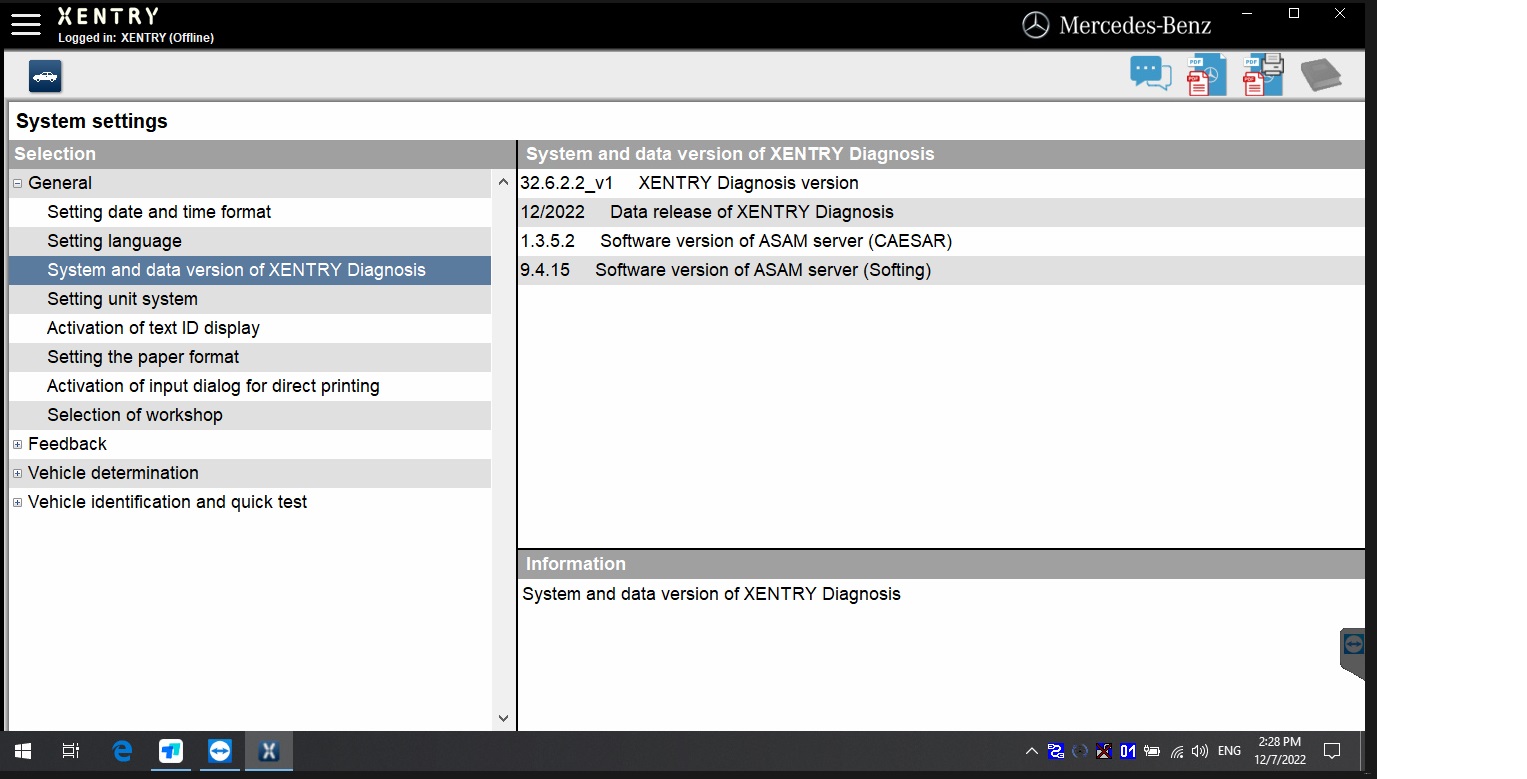Click the TeamViewer side panel tab
Viewport: 1527px width, 779px height.
[x=1353, y=653]
